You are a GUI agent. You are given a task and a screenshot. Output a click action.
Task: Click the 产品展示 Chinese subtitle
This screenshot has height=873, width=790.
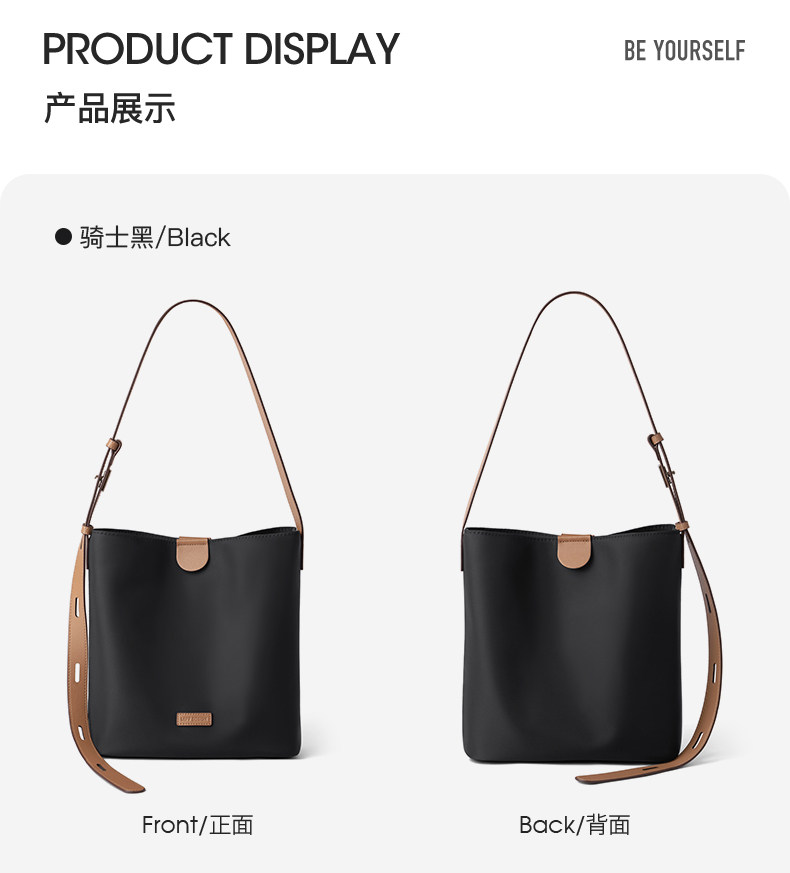point(110,108)
